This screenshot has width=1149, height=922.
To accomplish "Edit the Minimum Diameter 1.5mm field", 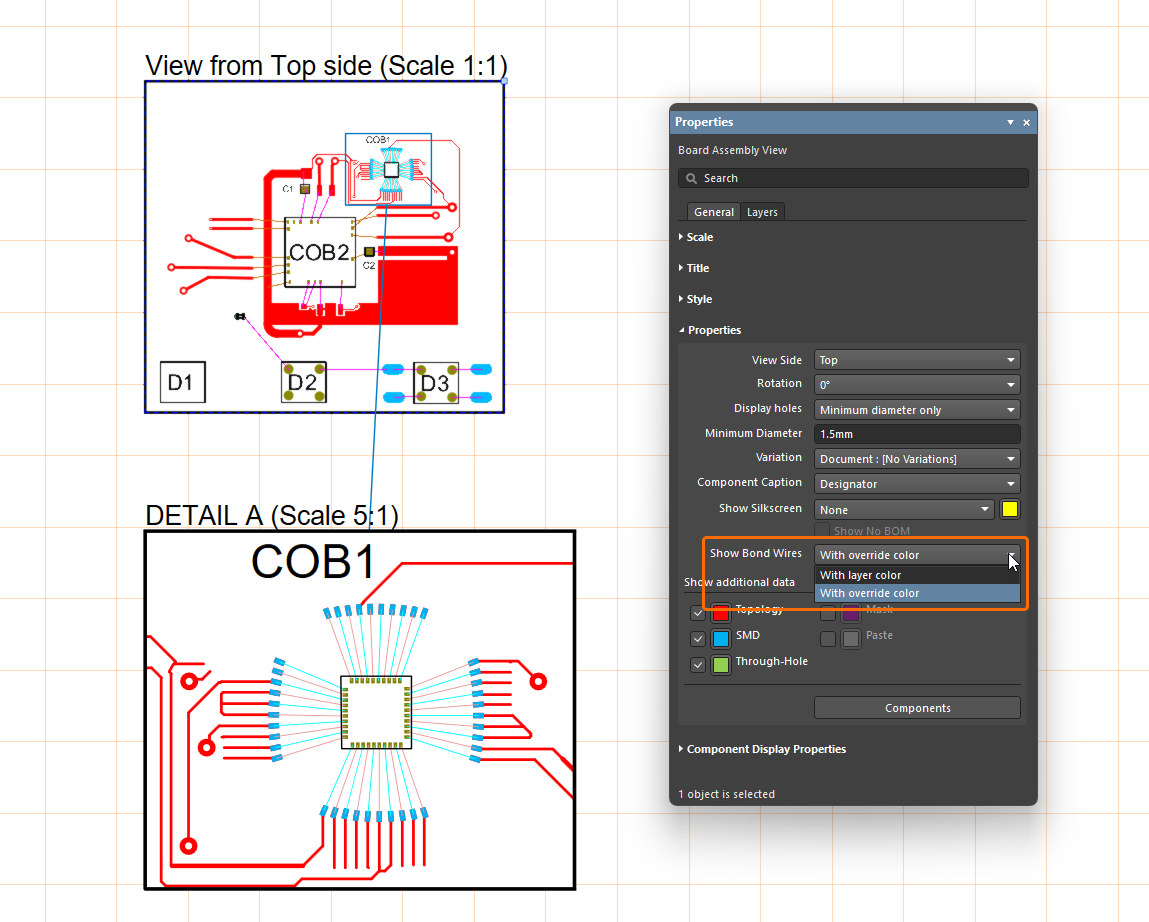I will (917, 434).
